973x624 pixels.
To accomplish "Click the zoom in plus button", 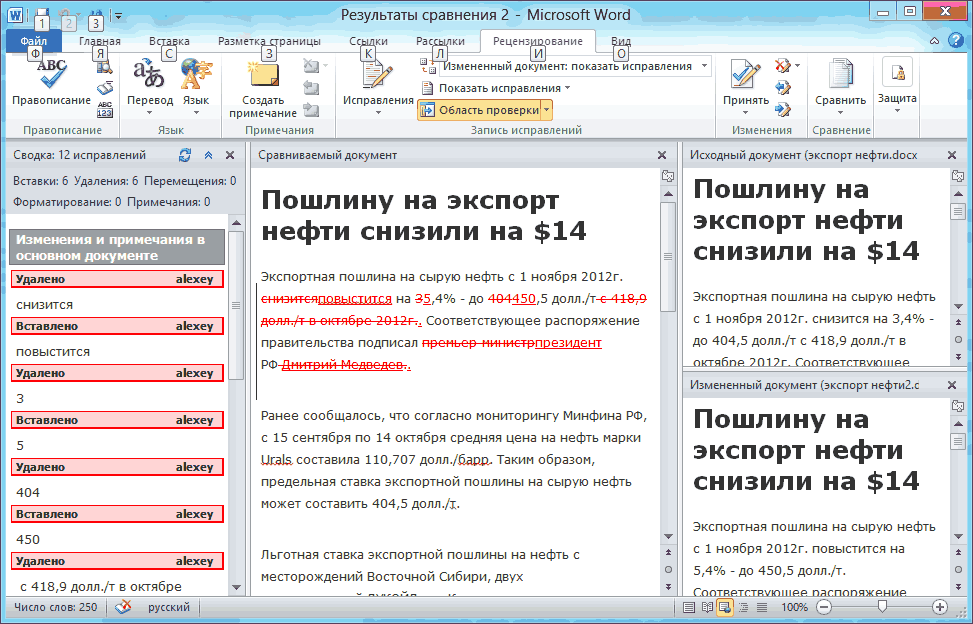I will point(939,607).
